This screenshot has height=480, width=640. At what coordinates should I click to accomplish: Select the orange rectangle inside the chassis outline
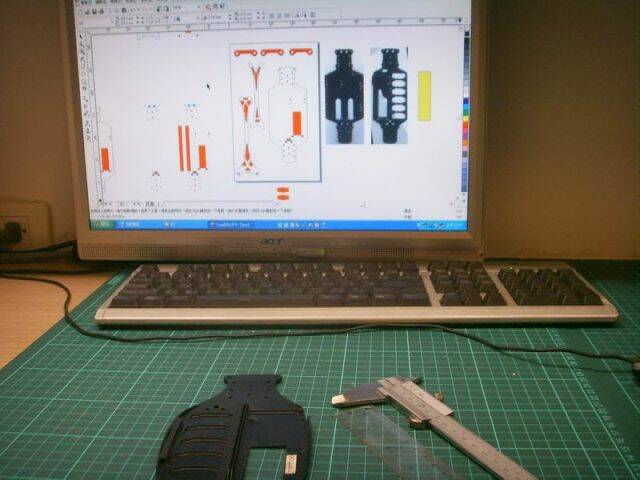coord(297,124)
